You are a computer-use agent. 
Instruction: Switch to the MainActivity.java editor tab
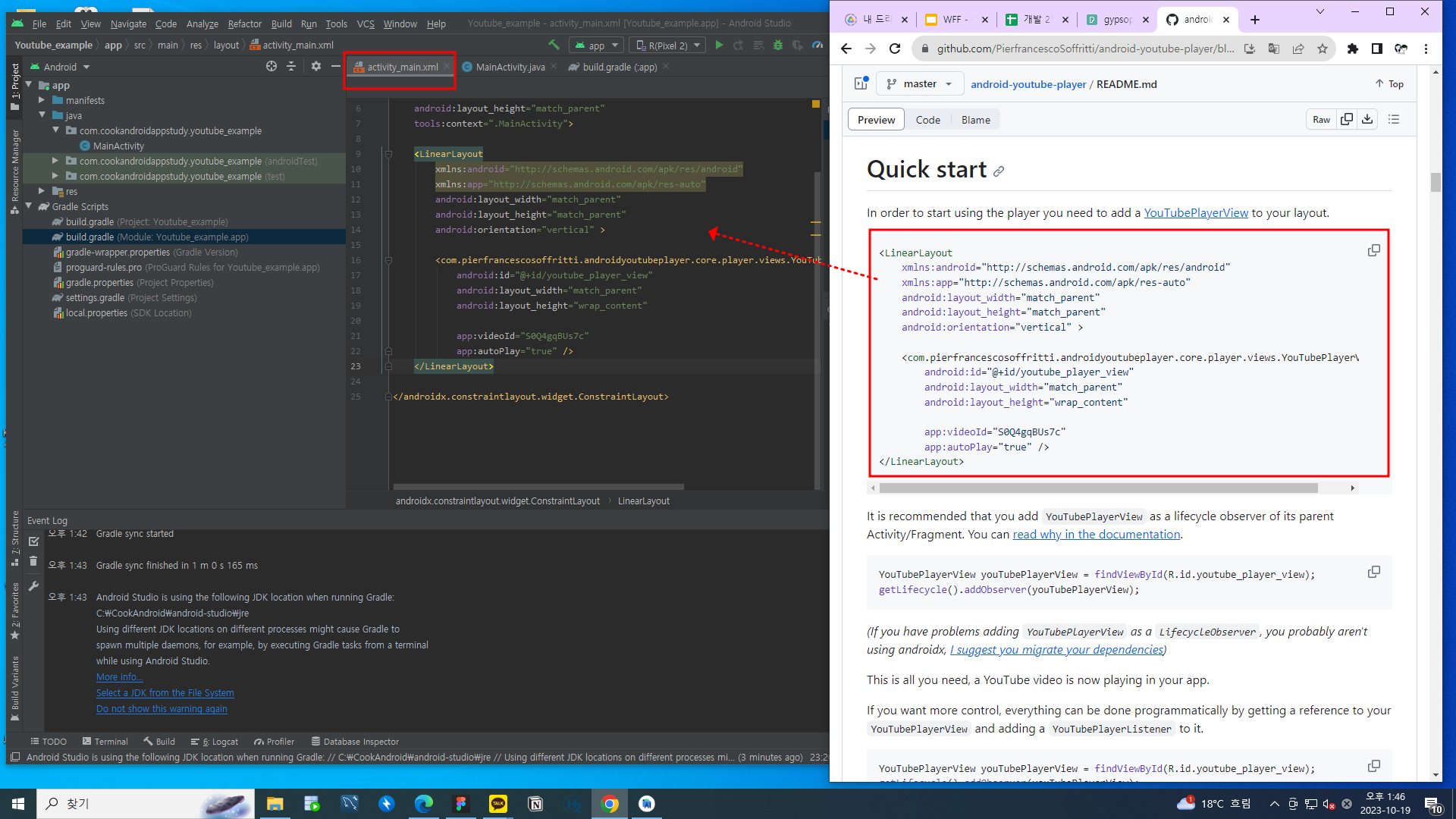tap(510, 67)
